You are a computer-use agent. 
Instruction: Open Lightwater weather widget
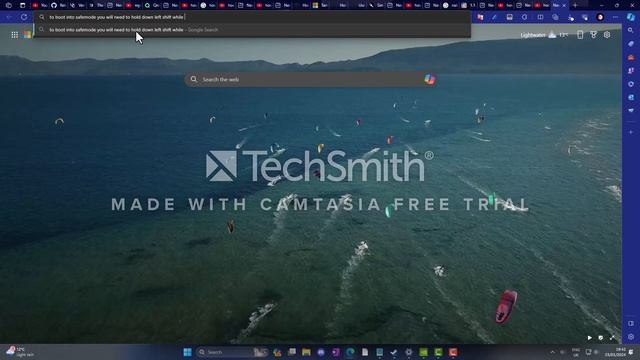pos(544,35)
